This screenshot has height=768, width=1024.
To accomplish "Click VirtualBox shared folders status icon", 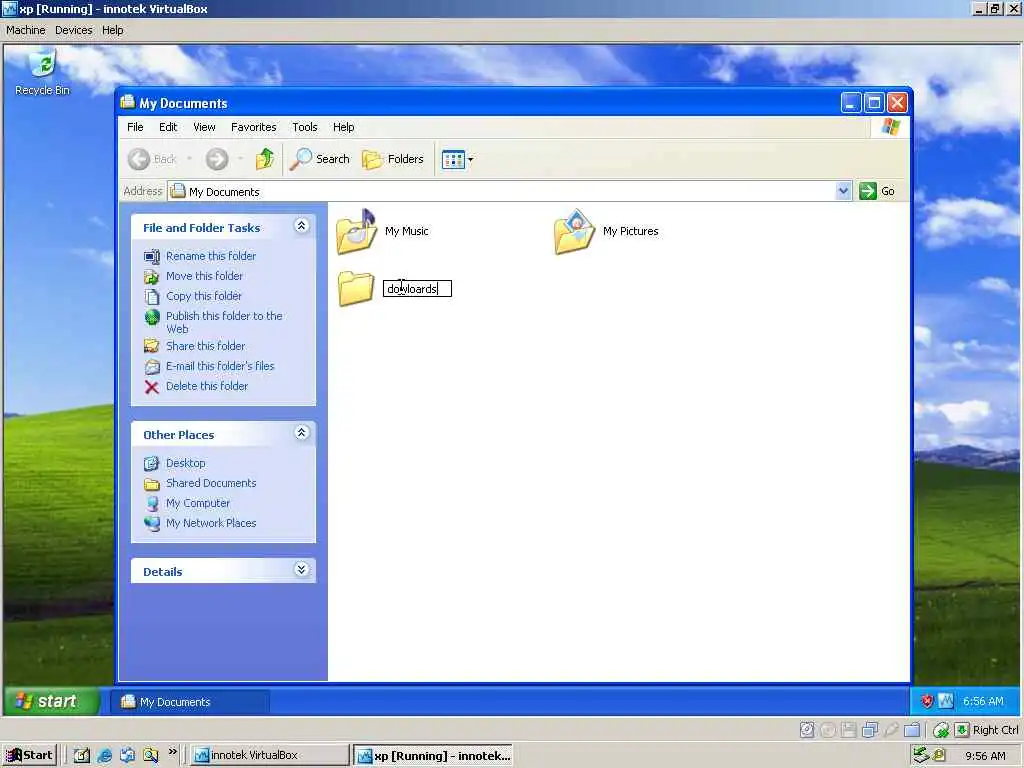I will [912, 729].
